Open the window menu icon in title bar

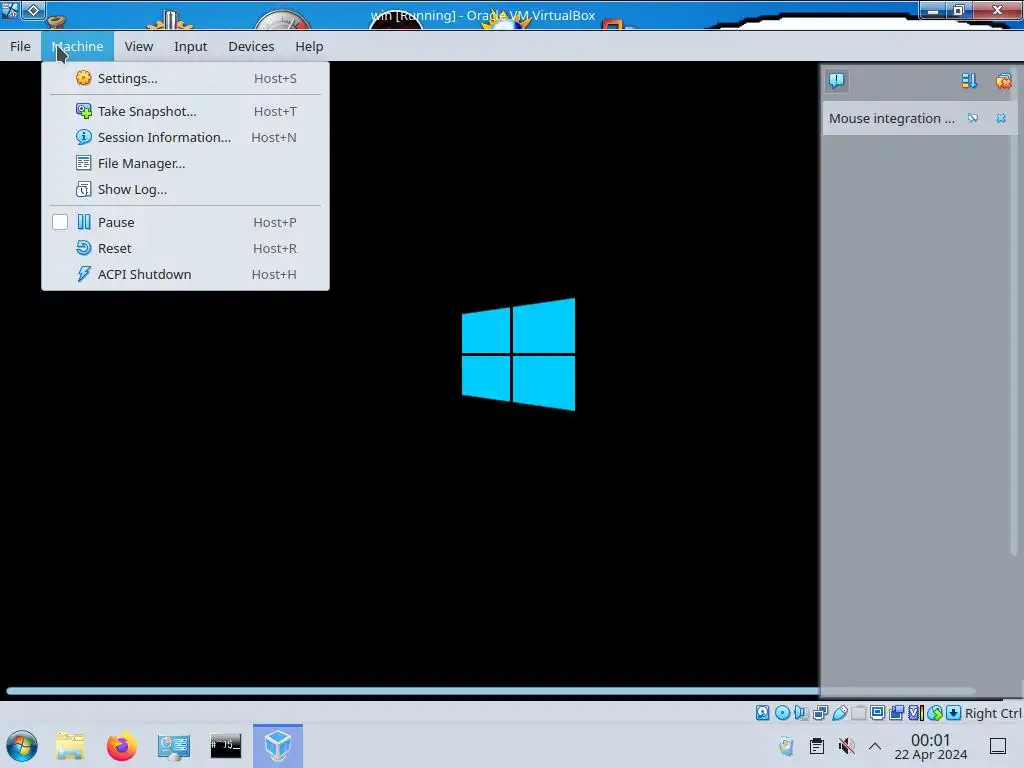10,10
